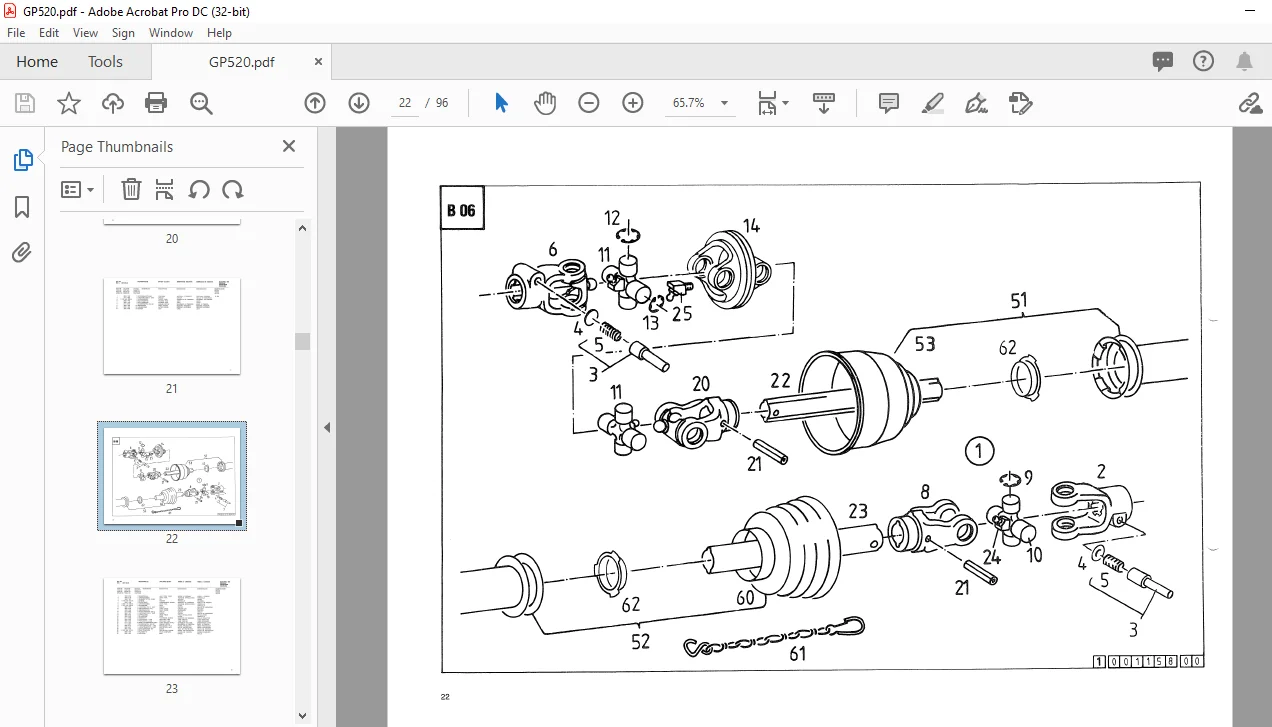Zoom out with the minus icon
The height and width of the screenshot is (727, 1272).
pyautogui.click(x=589, y=103)
